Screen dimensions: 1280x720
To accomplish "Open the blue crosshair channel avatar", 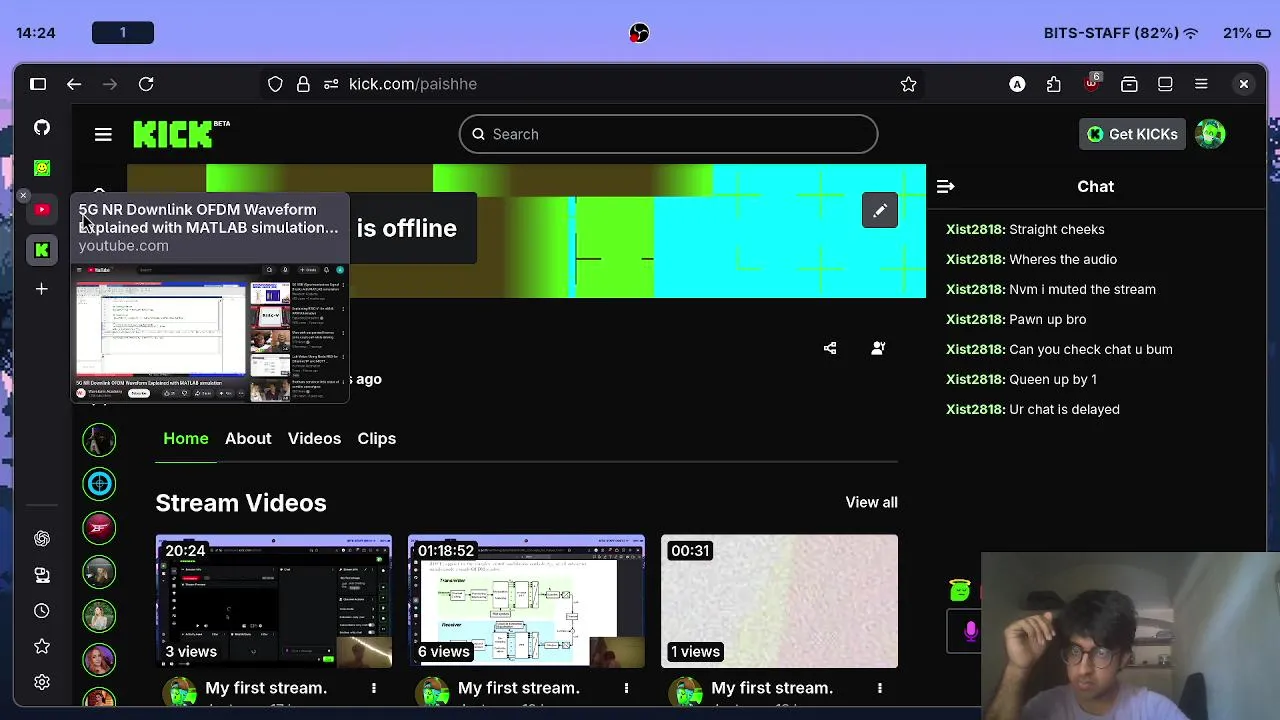I will (x=99, y=484).
